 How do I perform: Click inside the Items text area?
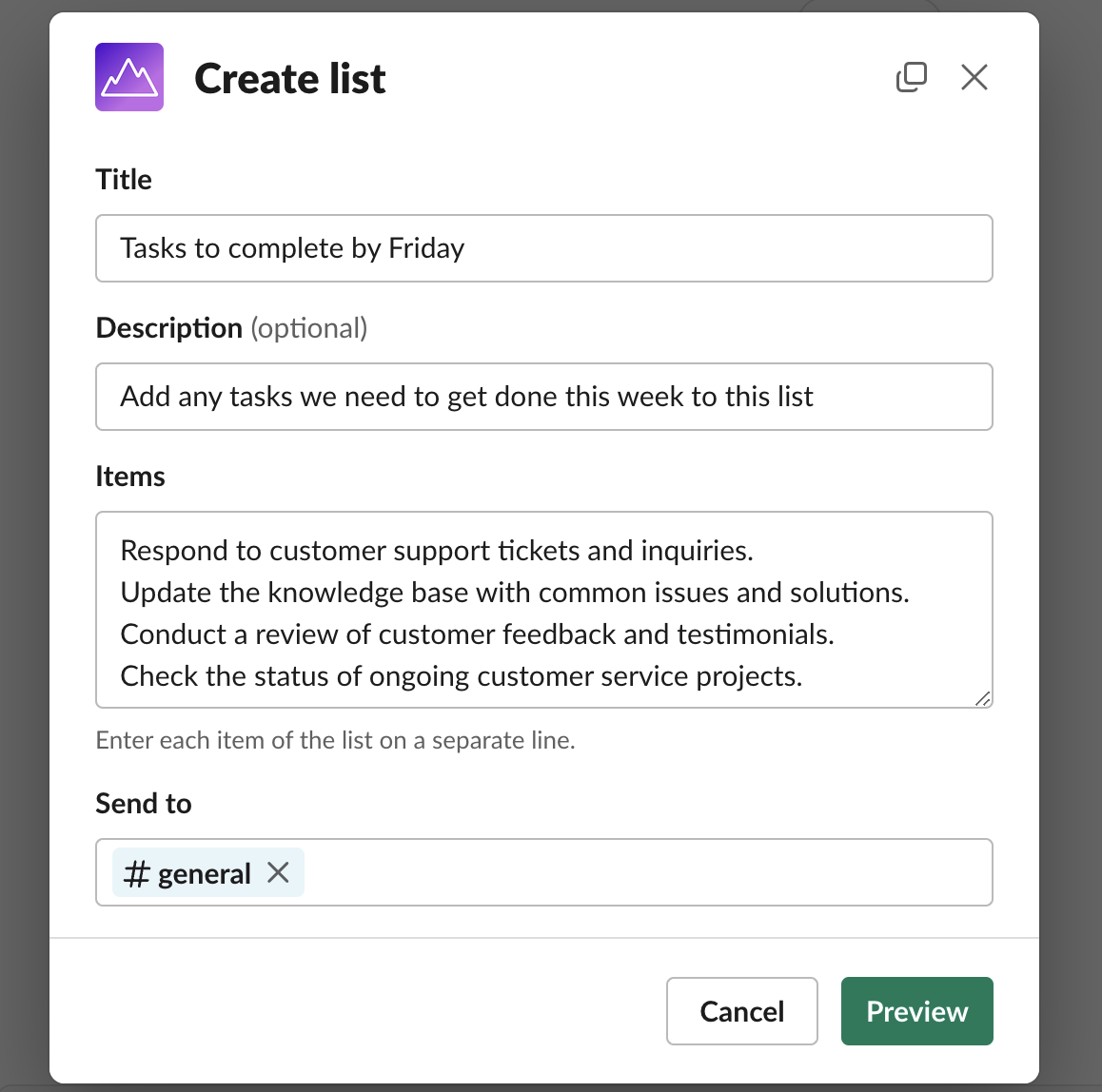click(x=542, y=610)
